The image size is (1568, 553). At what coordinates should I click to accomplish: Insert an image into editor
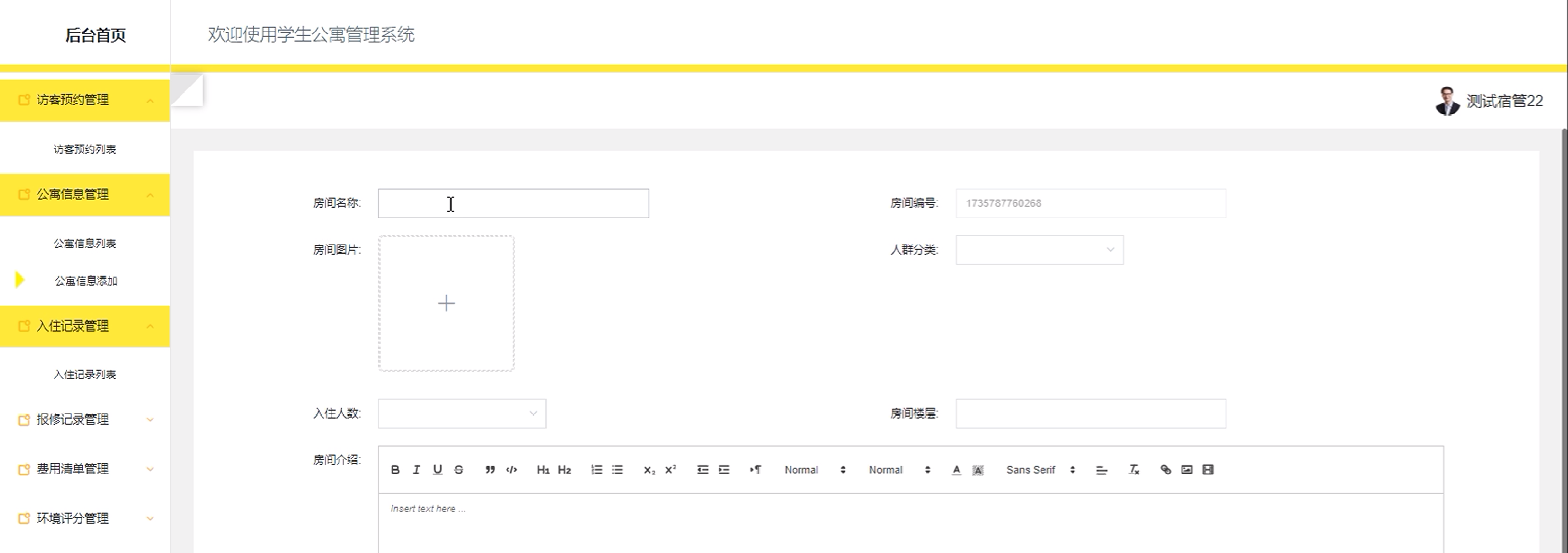tap(1186, 470)
